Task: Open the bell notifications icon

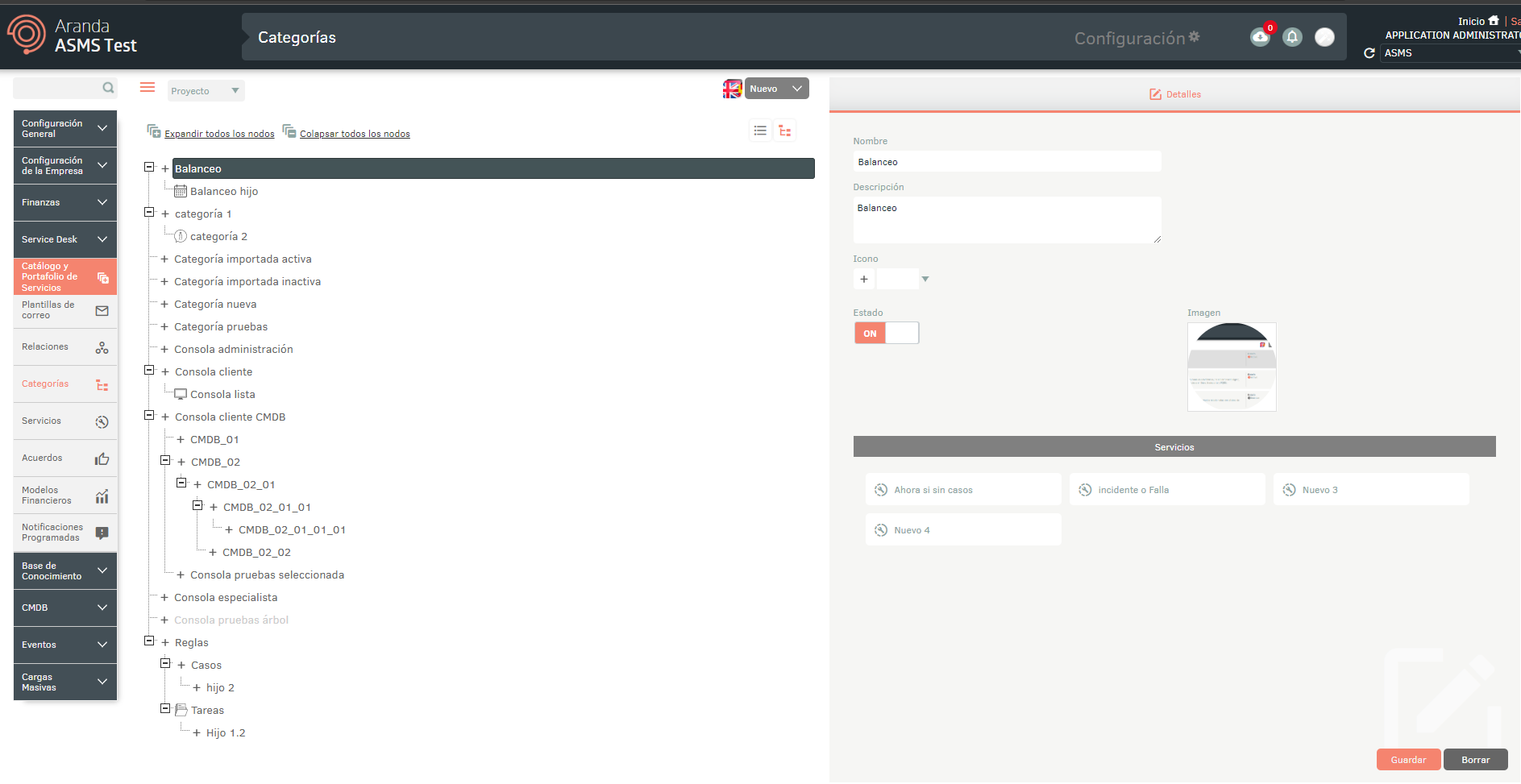Action: pos(1292,37)
